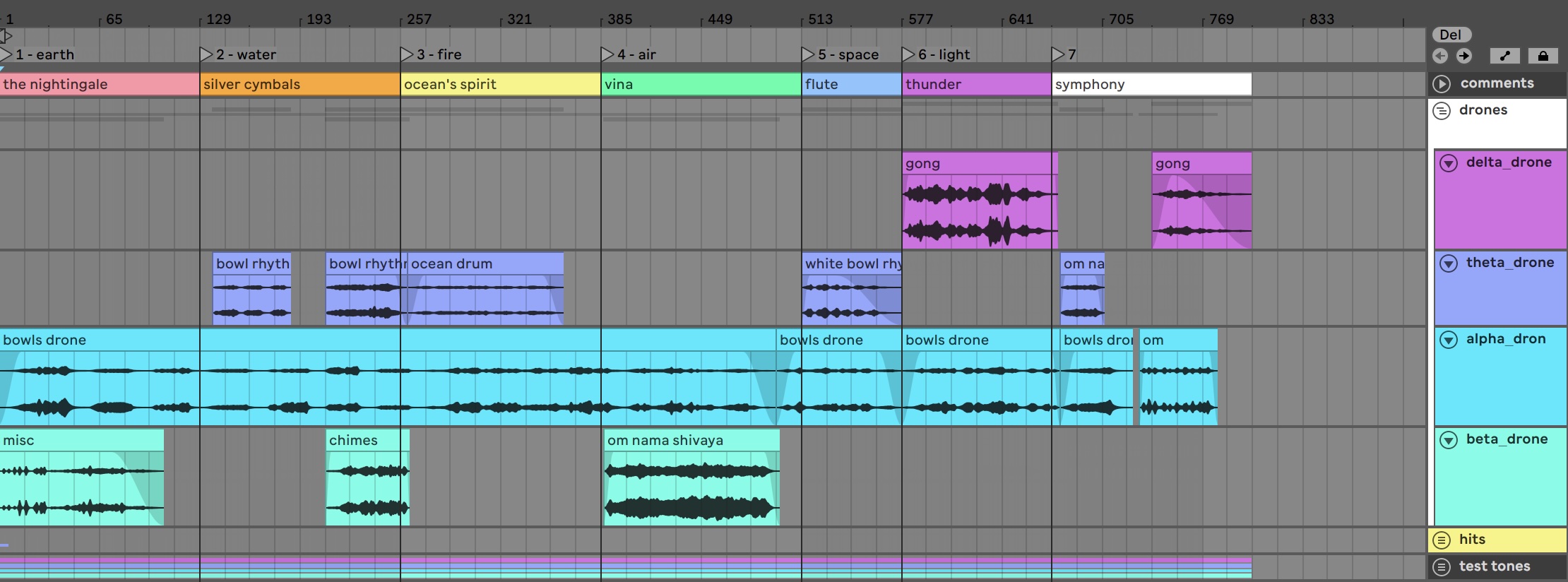Expand the hits group track

(1442, 540)
